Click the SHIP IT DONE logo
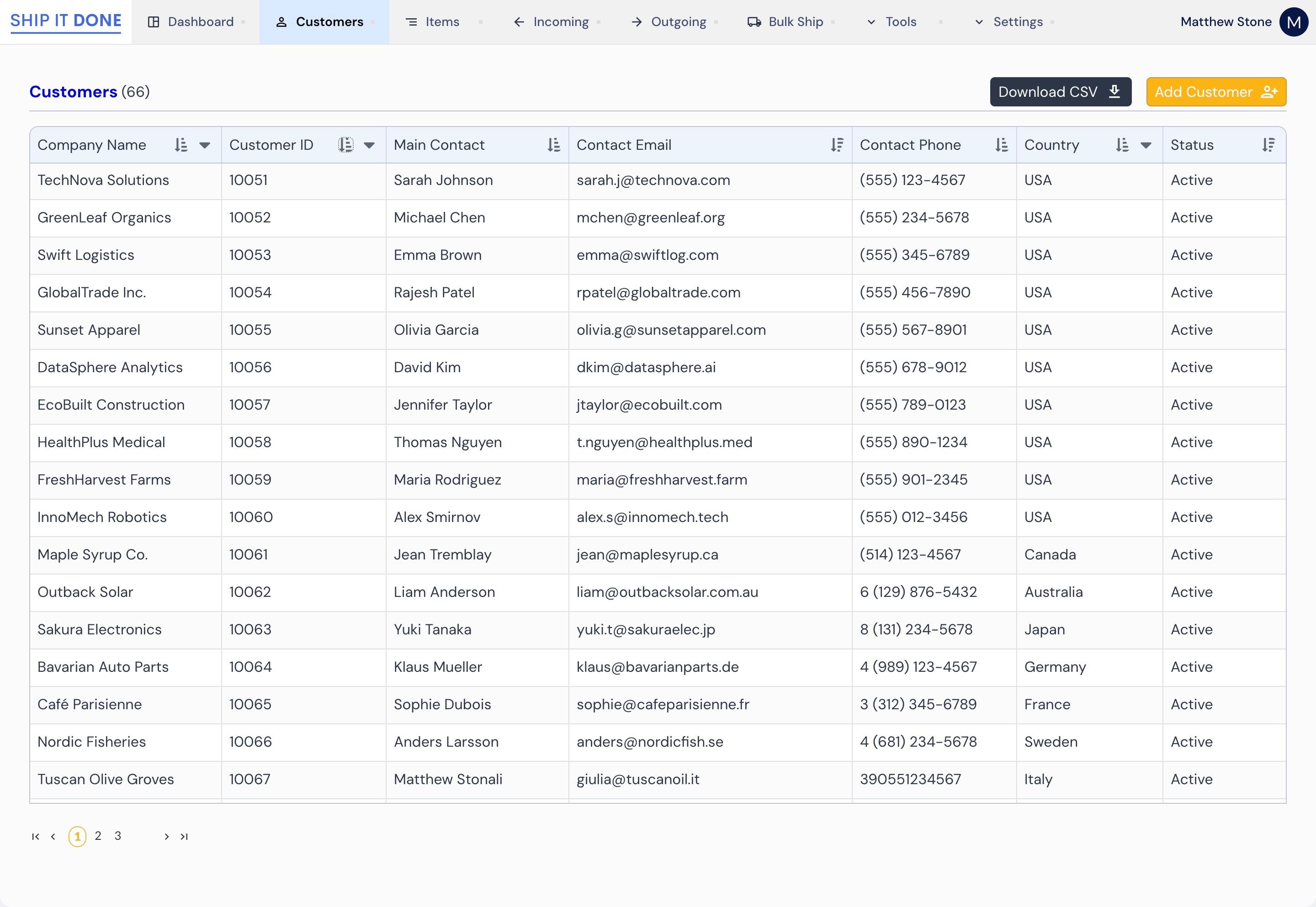1316x907 pixels. [x=66, y=21]
